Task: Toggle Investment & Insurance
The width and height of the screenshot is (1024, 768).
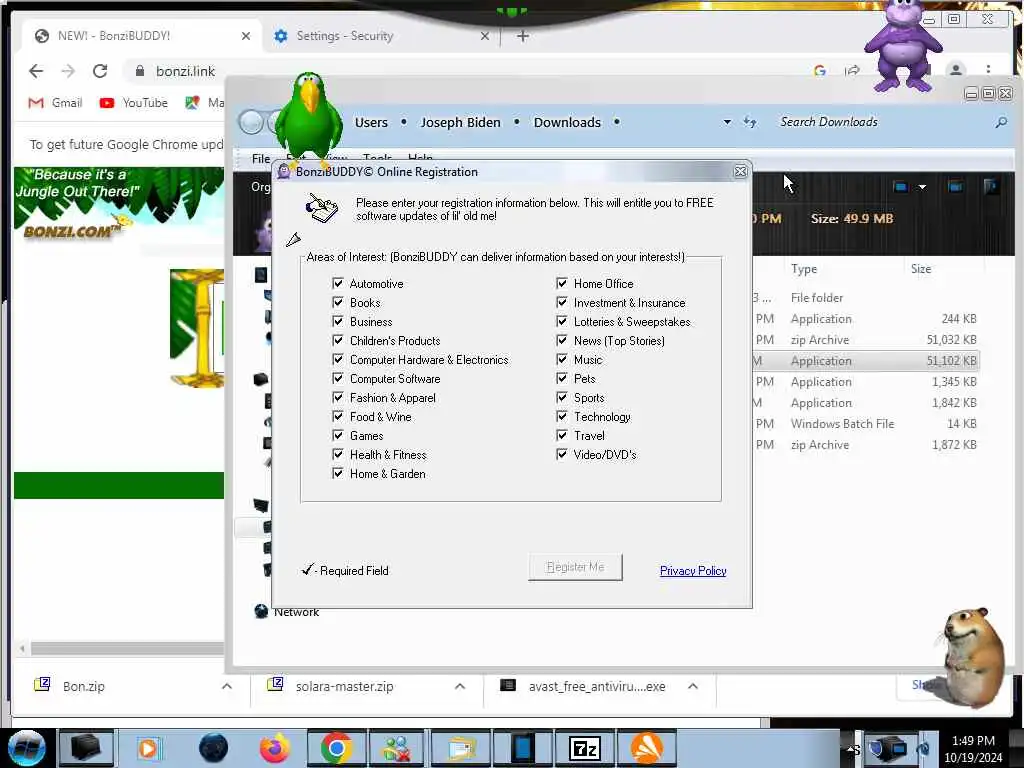Action: (x=562, y=302)
